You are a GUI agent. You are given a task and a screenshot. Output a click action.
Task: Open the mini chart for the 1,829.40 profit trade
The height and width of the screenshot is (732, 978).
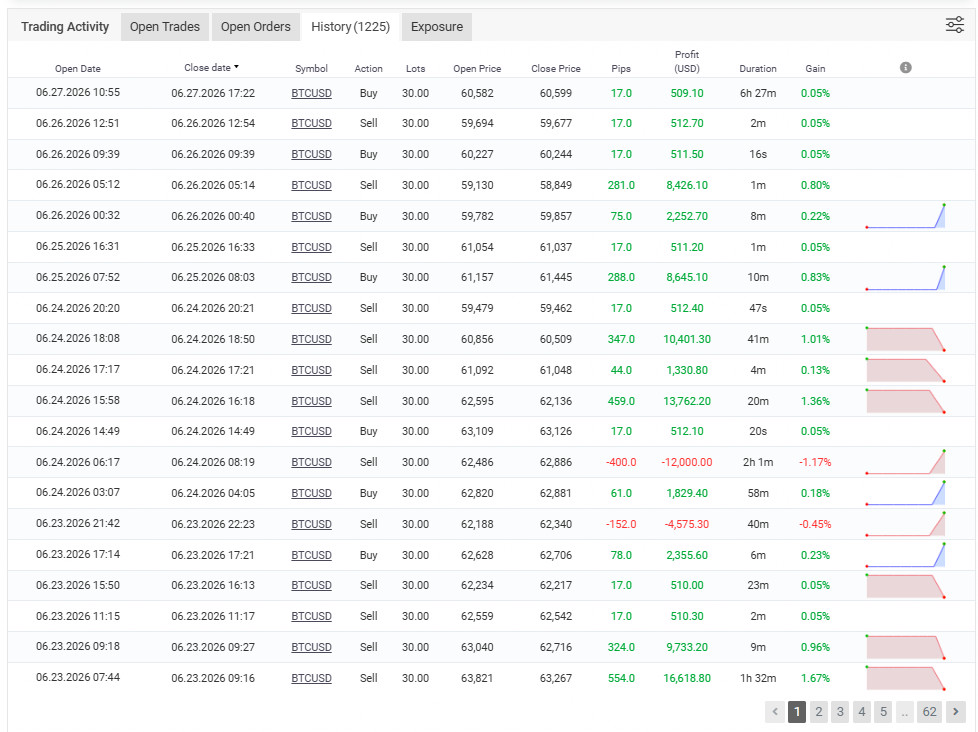(906, 493)
